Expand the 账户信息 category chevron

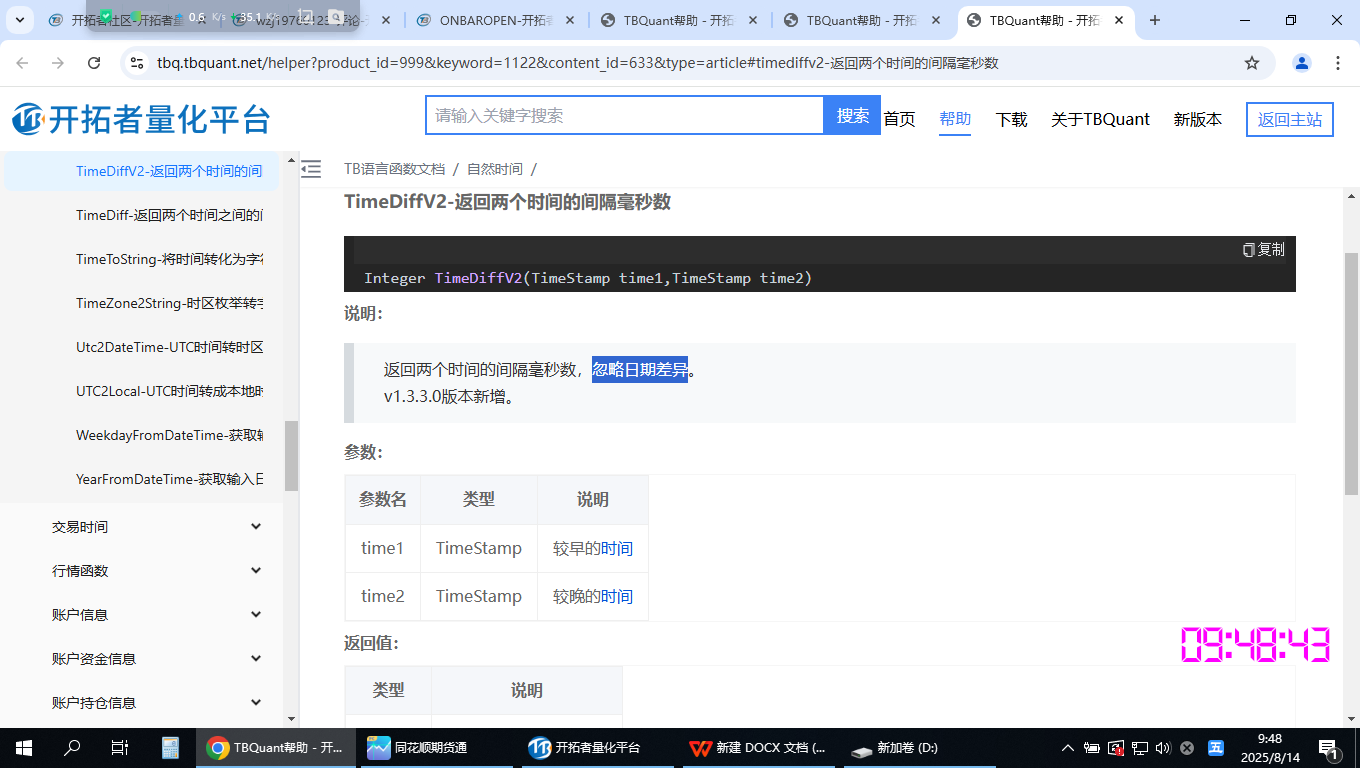click(256, 615)
